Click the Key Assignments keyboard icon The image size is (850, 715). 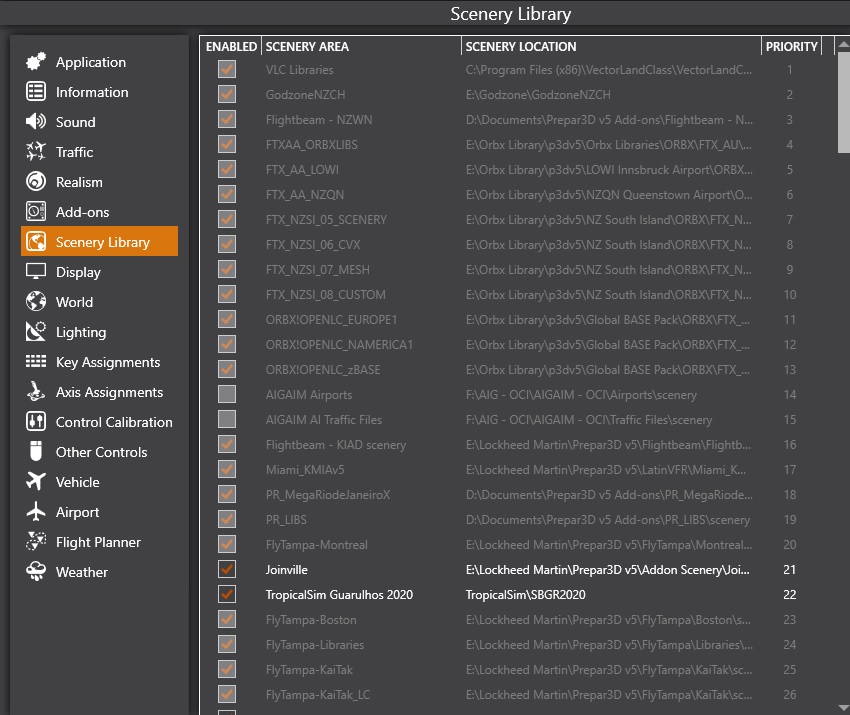pos(36,362)
